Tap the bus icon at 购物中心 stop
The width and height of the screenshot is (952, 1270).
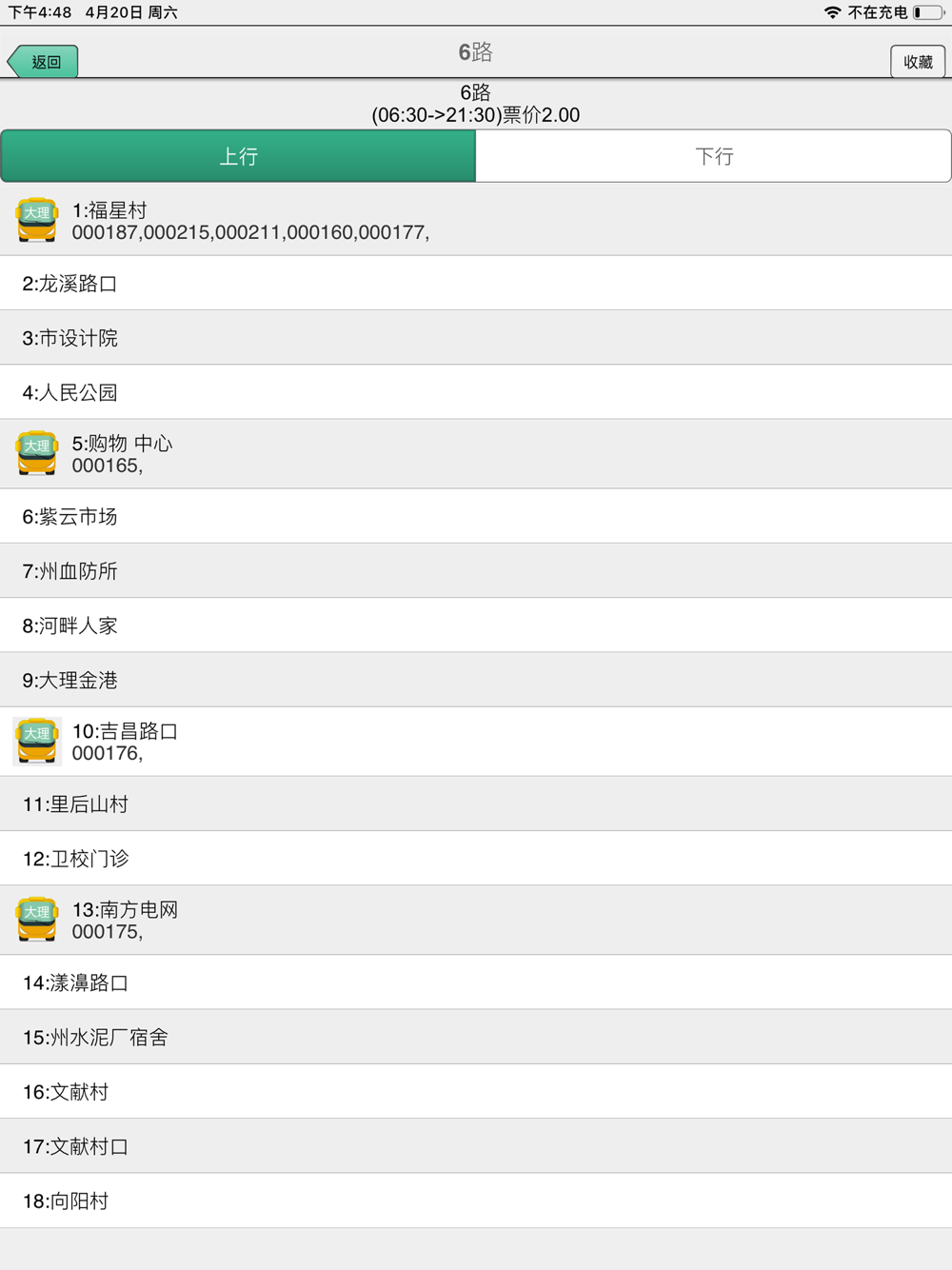(x=37, y=453)
